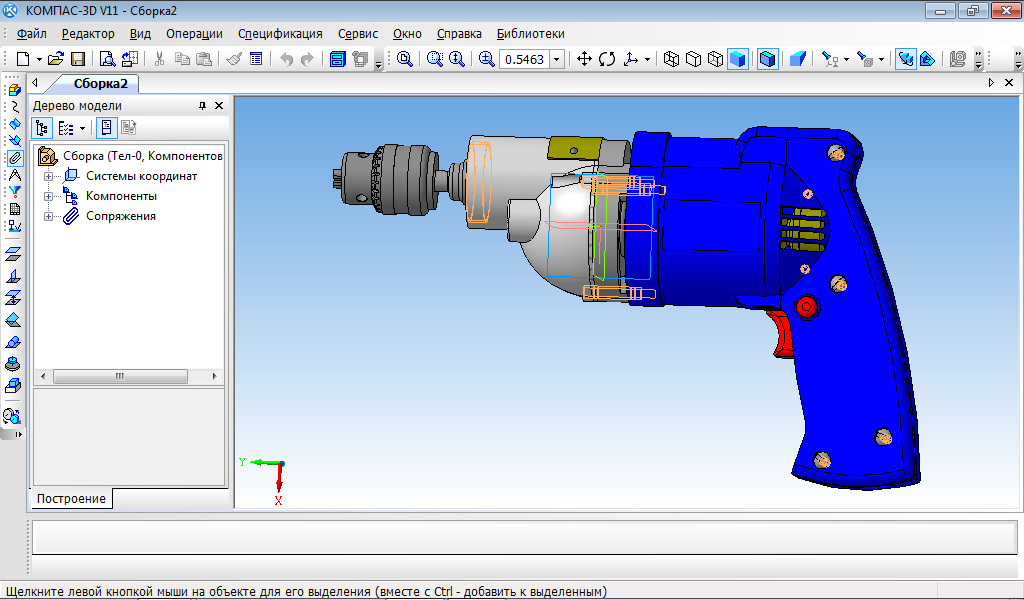This screenshot has height=600, width=1024.
Task: Toggle shaded with edges display mode
Action: point(768,59)
